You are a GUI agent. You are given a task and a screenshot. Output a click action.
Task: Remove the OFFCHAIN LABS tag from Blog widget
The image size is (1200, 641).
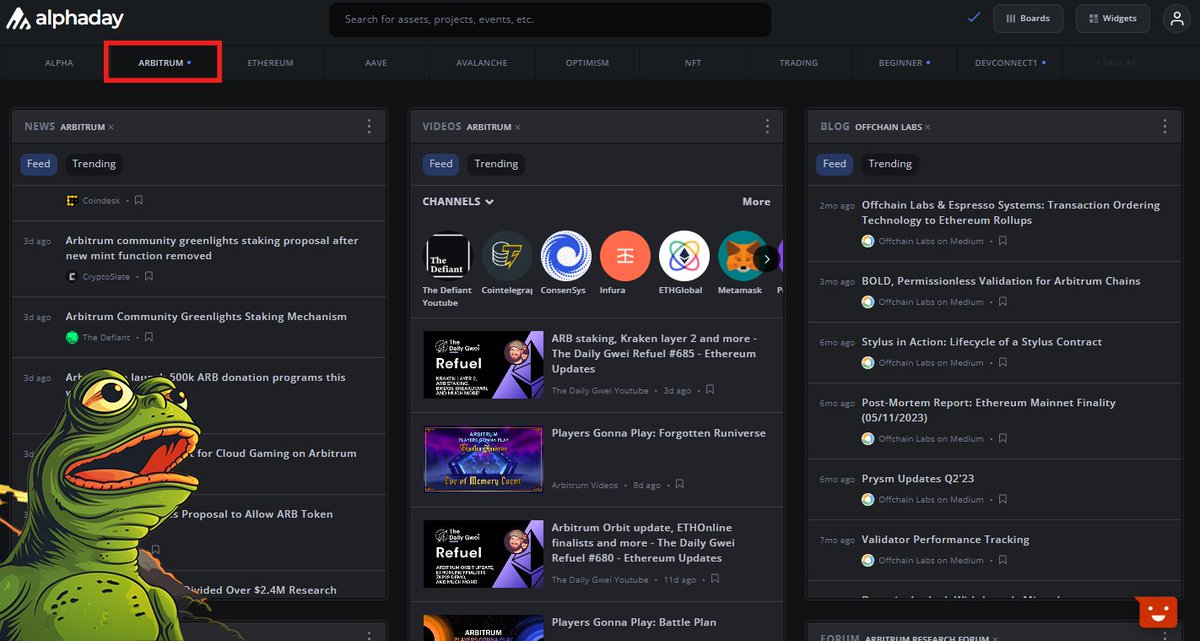pyautogui.click(x=929, y=127)
